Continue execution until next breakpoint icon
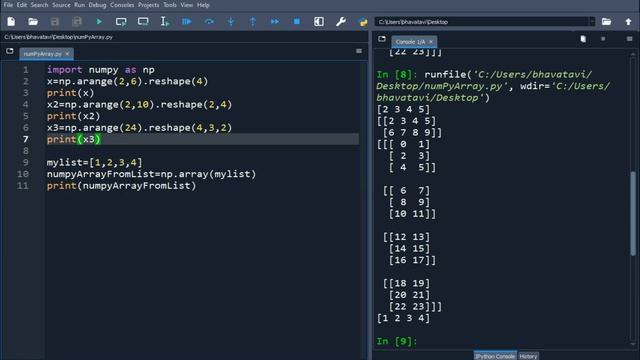The height and width of the screenshot is (360, 640). (275, 22)
